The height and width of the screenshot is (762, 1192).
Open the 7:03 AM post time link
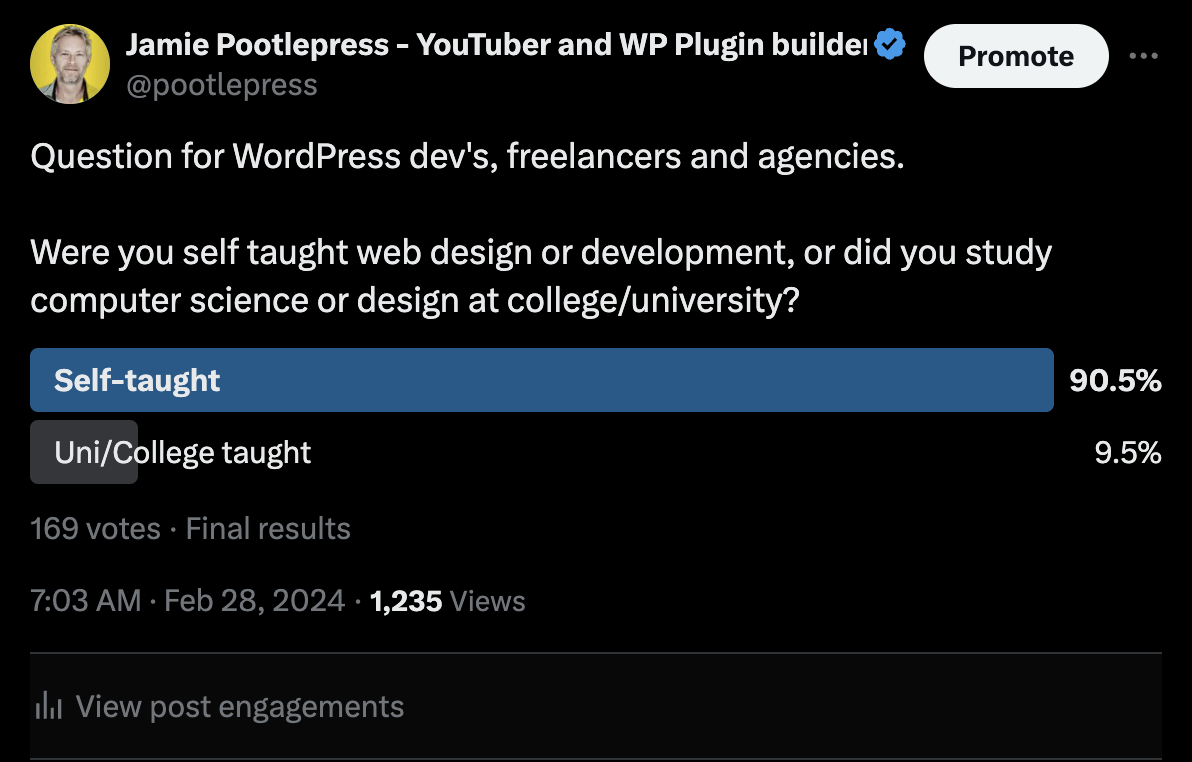coord(86,601)
